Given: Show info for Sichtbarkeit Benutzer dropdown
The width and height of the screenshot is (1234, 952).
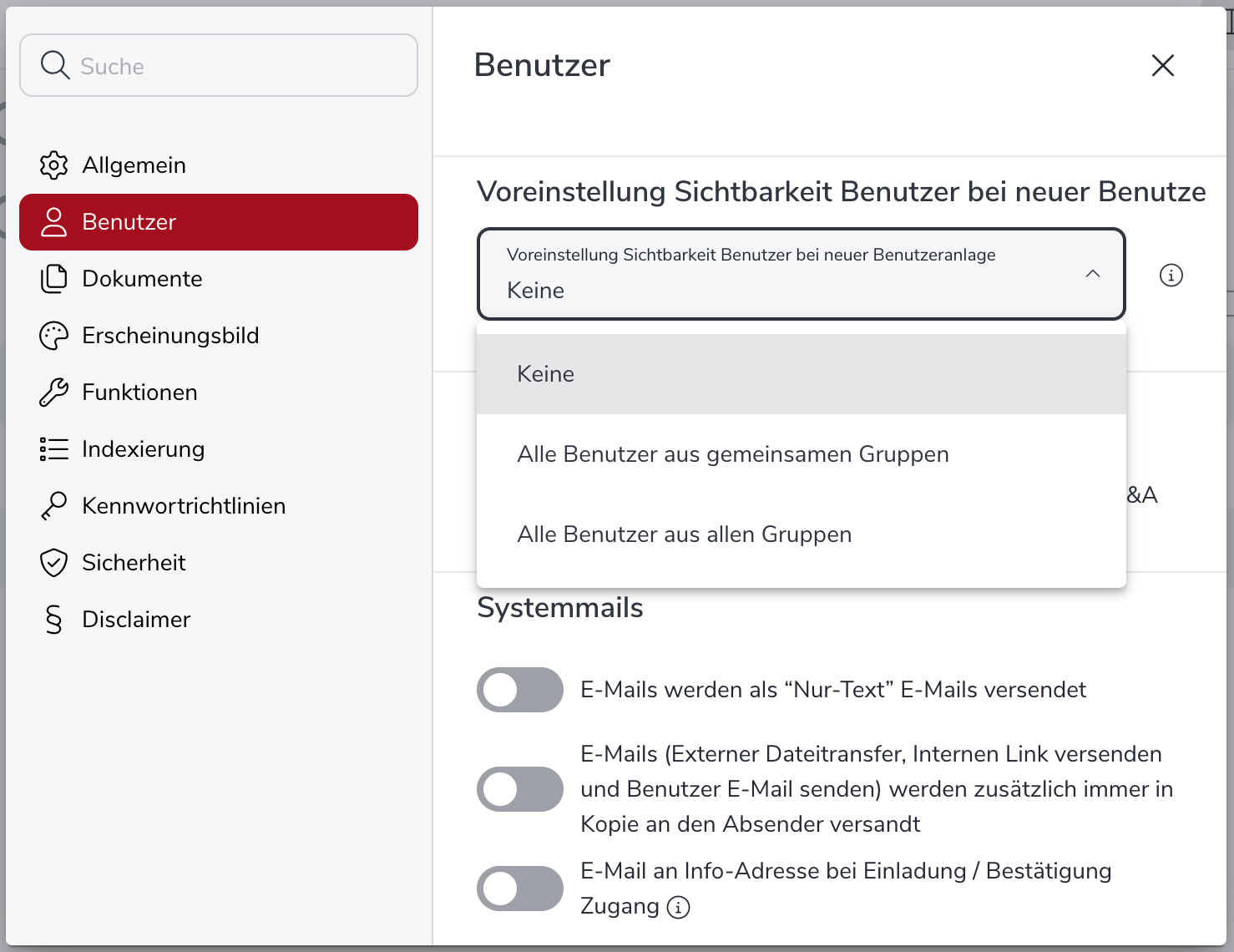Looking at the screenshot, I should (1171, 275).
